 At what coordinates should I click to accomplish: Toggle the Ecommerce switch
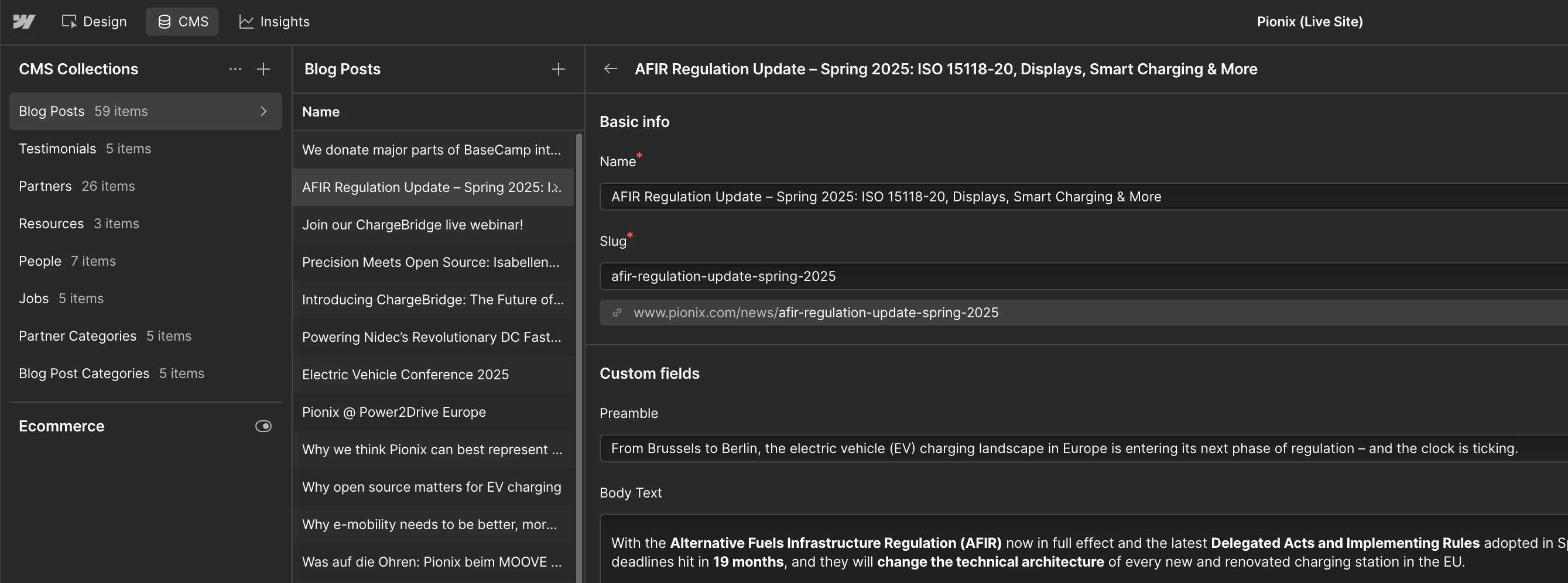coord(263,426)
